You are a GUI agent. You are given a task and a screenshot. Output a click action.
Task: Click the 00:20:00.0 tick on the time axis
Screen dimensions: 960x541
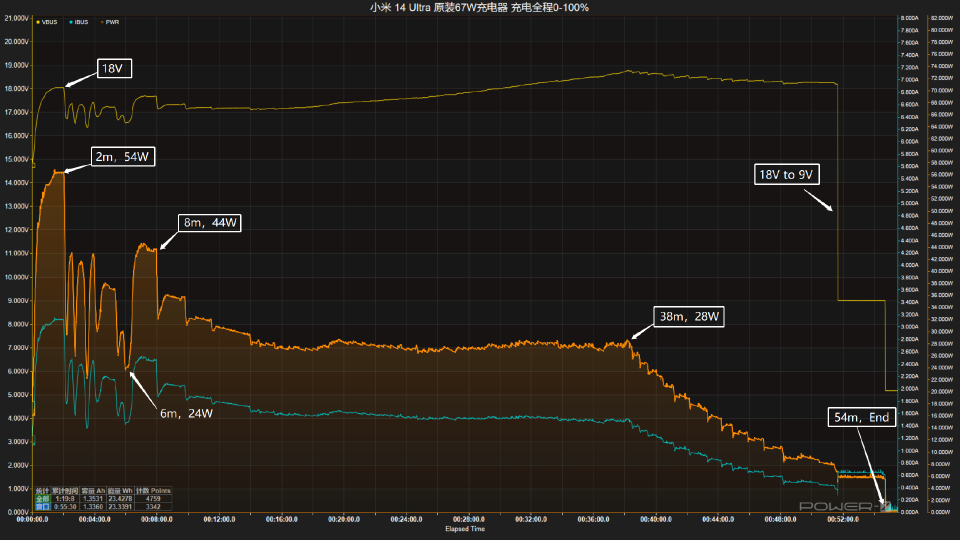[x=343, y=519]
